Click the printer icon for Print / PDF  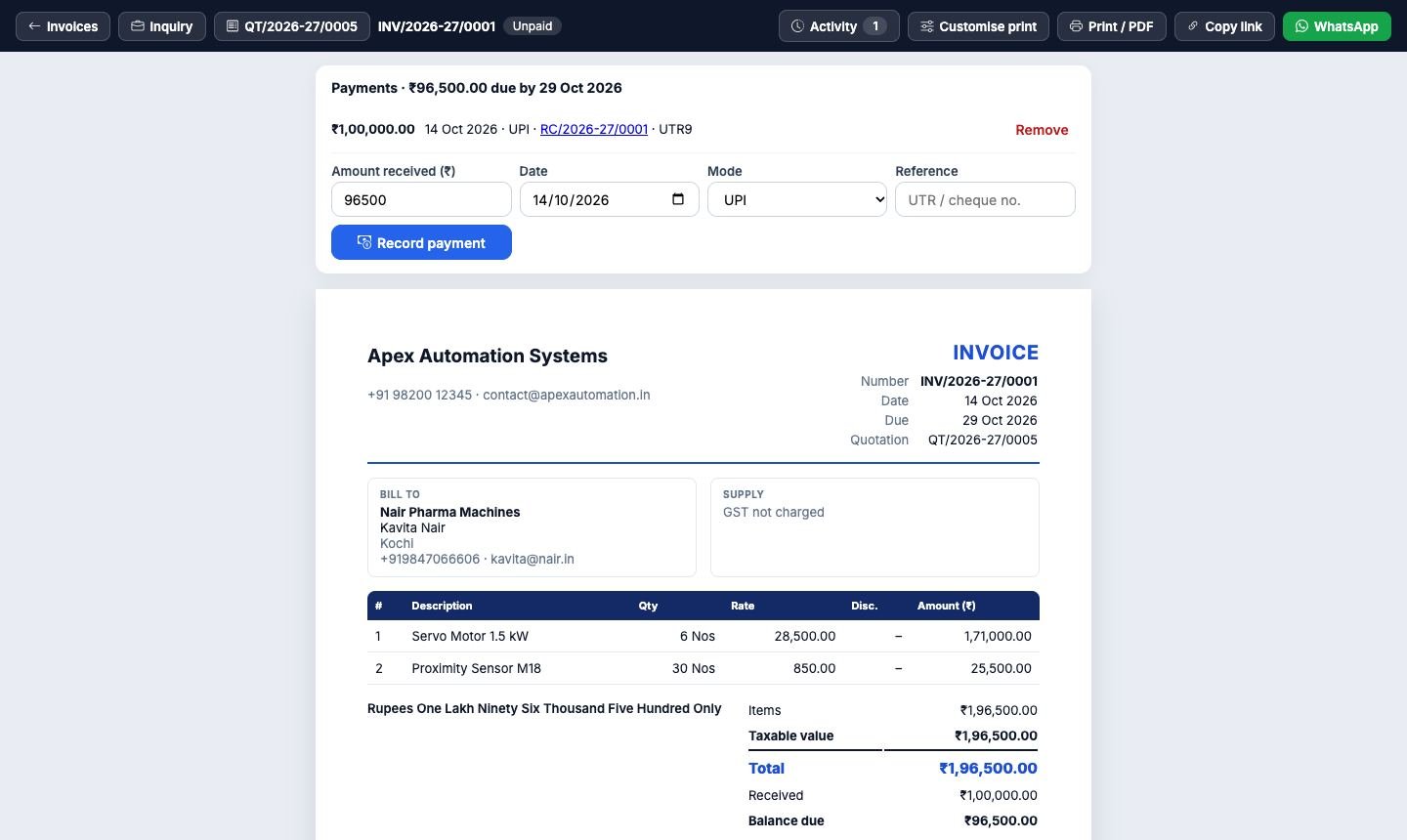[x=1076, y=26]
